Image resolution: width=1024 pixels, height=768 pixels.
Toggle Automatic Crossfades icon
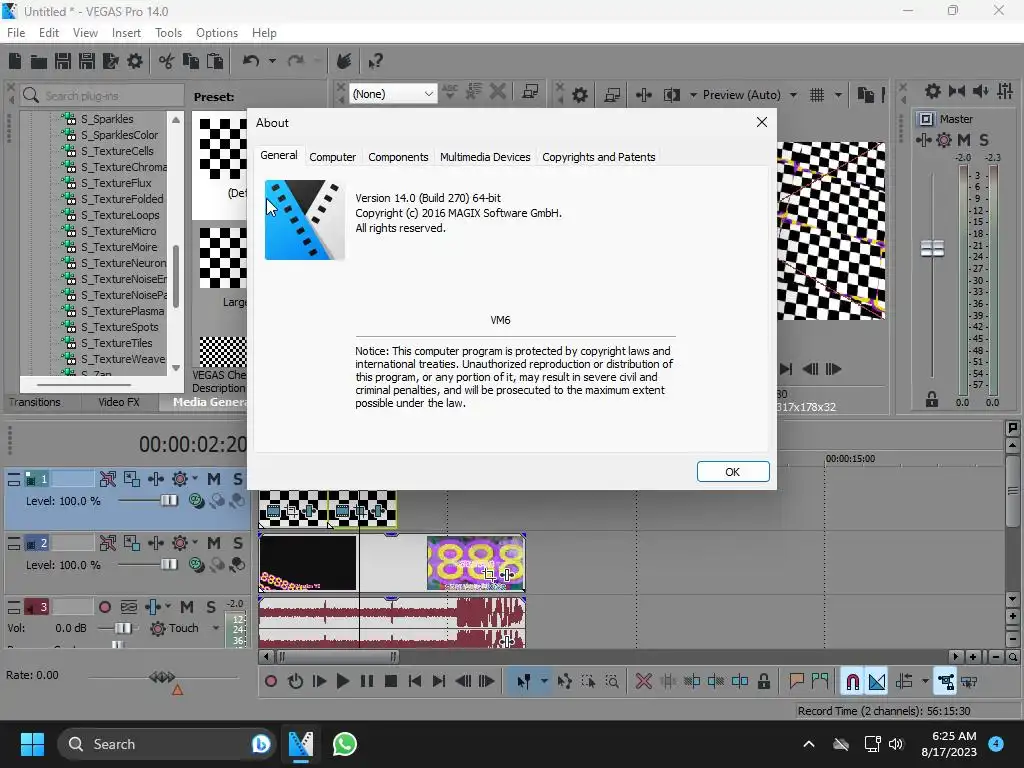(877, 682)
